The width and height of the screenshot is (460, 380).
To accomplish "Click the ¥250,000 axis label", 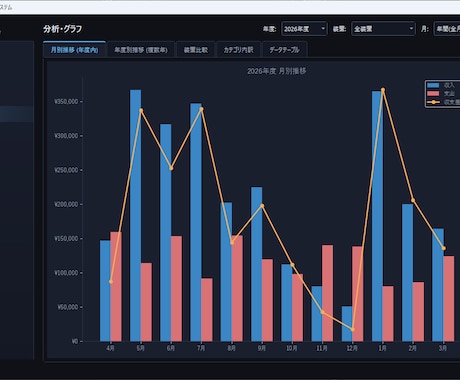I will 66,170.
